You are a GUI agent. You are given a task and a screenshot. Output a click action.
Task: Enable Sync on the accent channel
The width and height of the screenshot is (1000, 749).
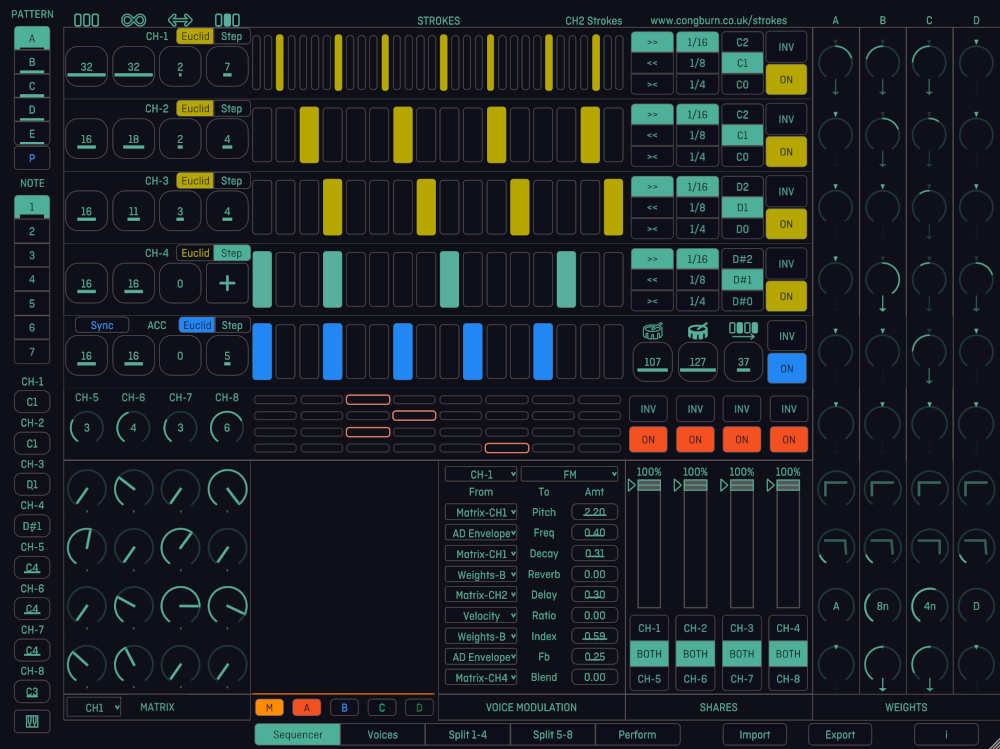tap(100, 325)
